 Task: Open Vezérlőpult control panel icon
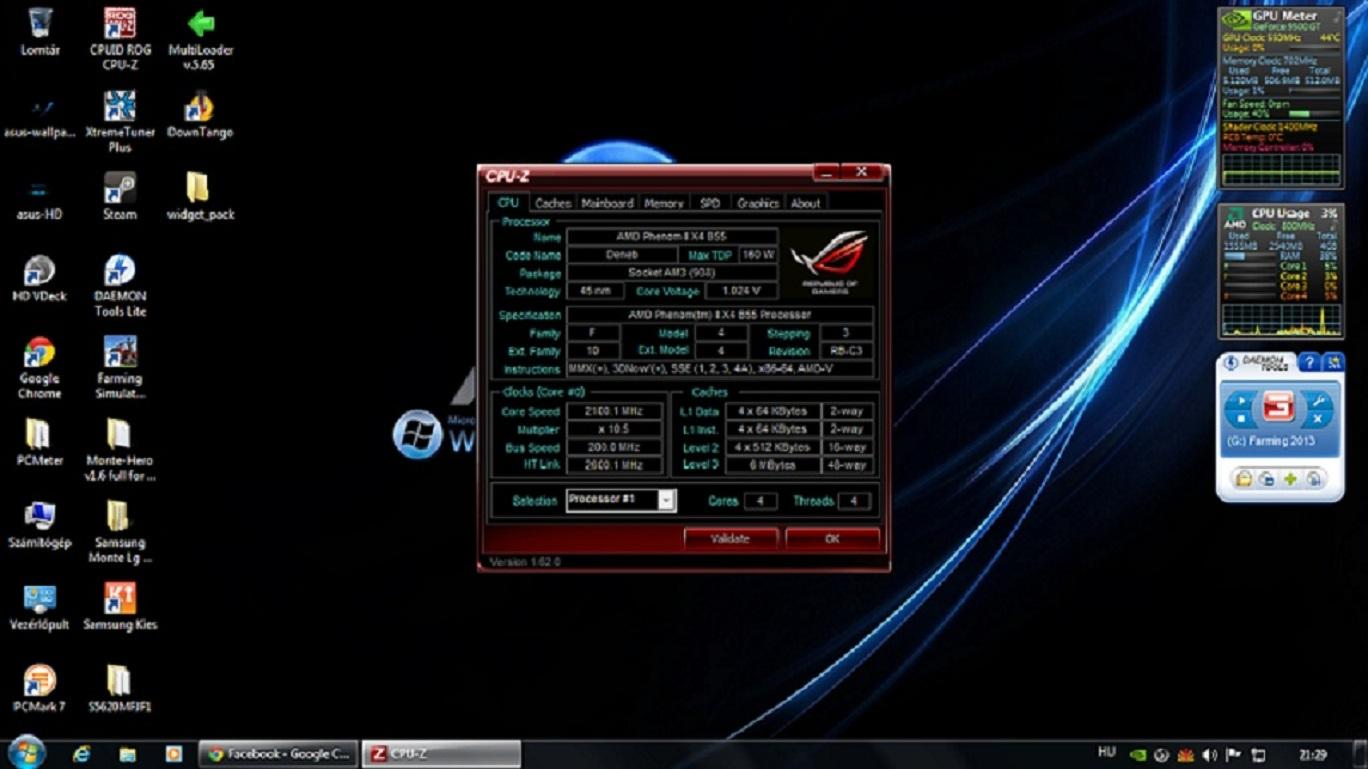click(40, 607)
